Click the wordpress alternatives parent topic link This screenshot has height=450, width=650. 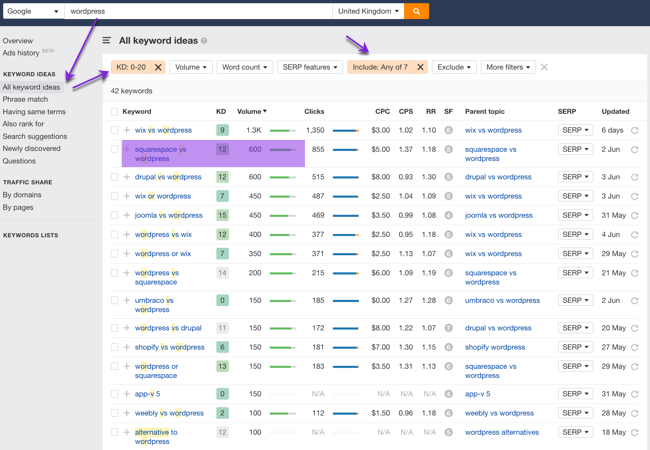(x=501, y=432)
